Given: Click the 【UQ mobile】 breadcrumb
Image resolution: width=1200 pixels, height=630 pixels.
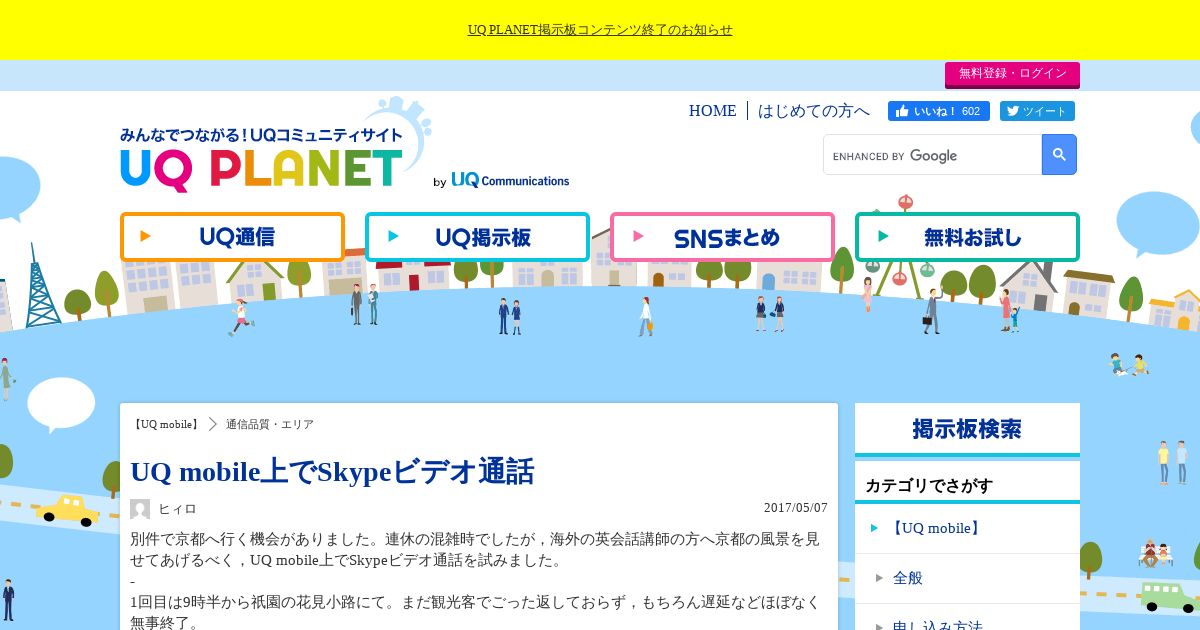Looking at the screenshot, I should pyautogui.click(x=166, y=425).
